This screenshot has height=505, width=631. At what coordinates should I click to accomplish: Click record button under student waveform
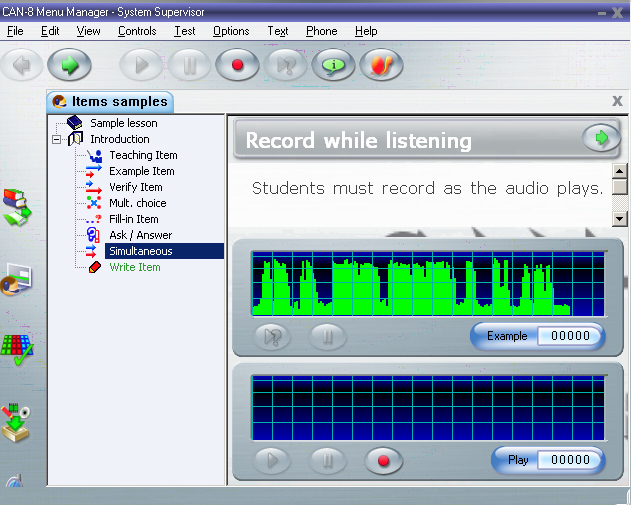pos(383,460)
